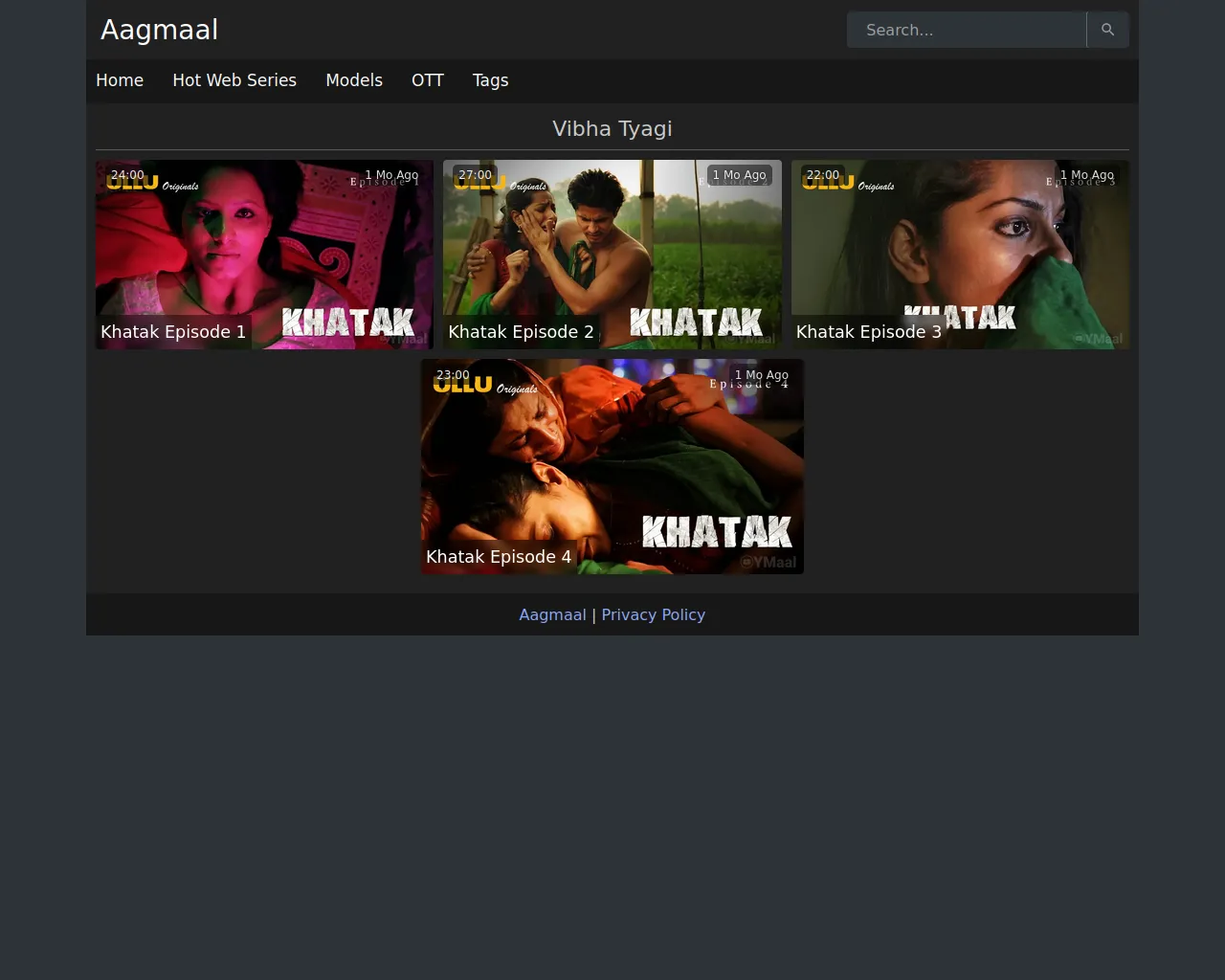
Task: Click the "Khatak Episode 1" title label
Action: pos(173,332)
